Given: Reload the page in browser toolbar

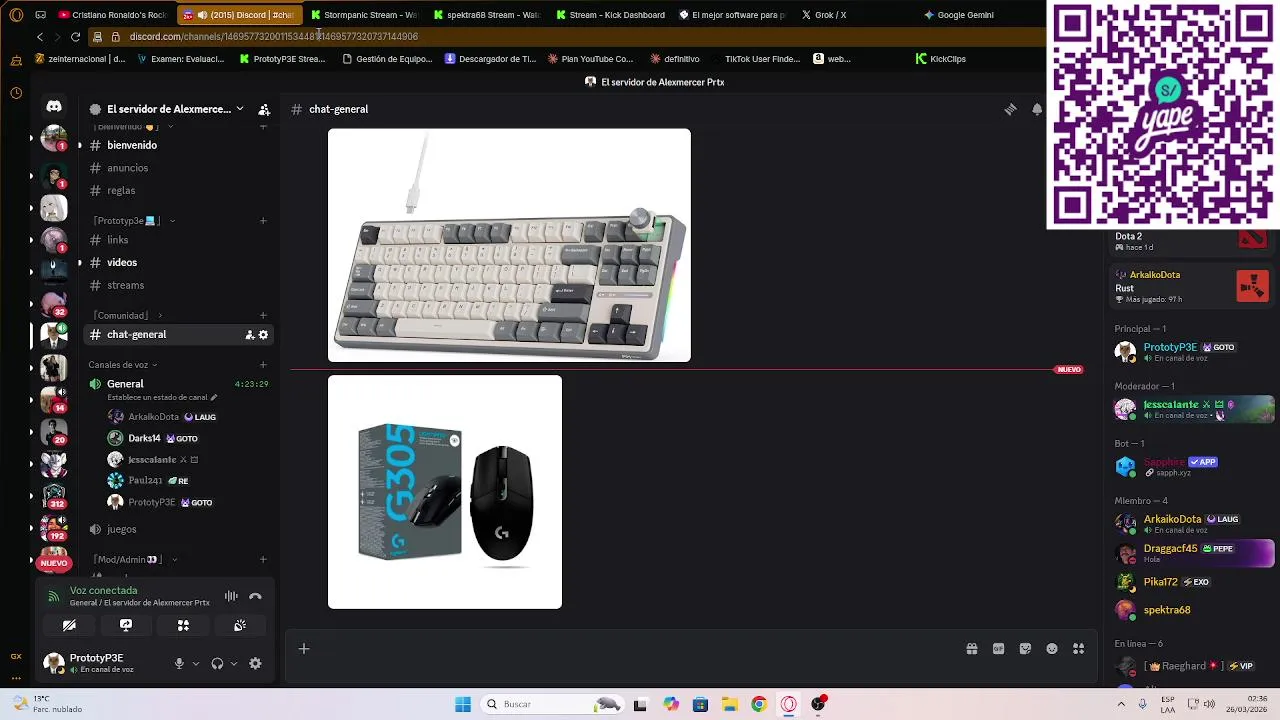Looking at the screenshot, I should 75,37.
